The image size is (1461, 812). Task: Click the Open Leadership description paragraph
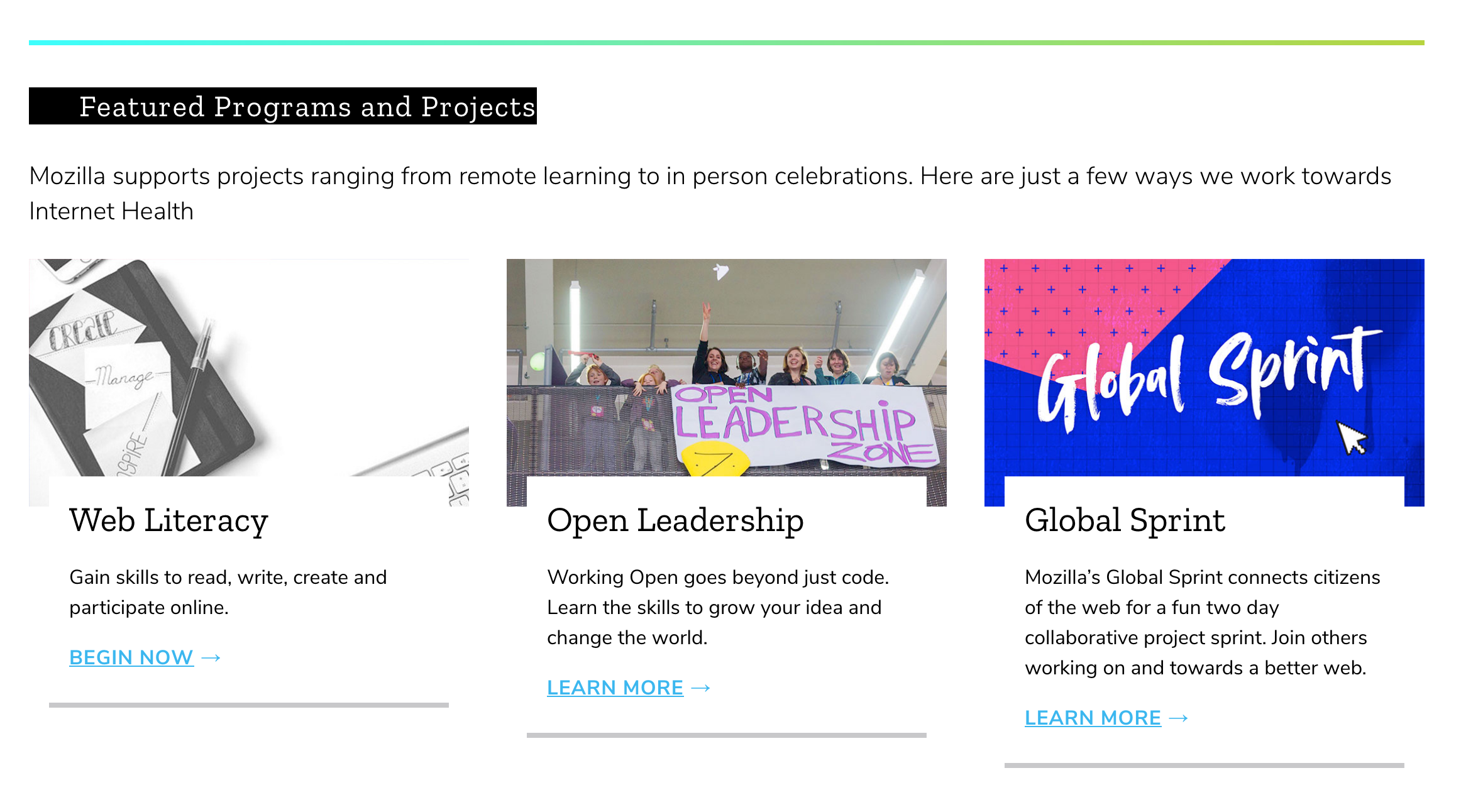[x=718, y=607]
